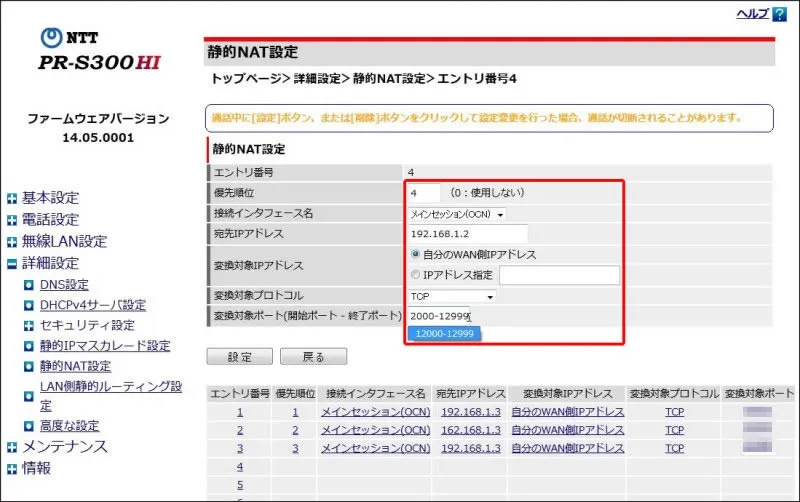
Task: Expand the 電話設定 plus icon
Action: tap(12, 220)
